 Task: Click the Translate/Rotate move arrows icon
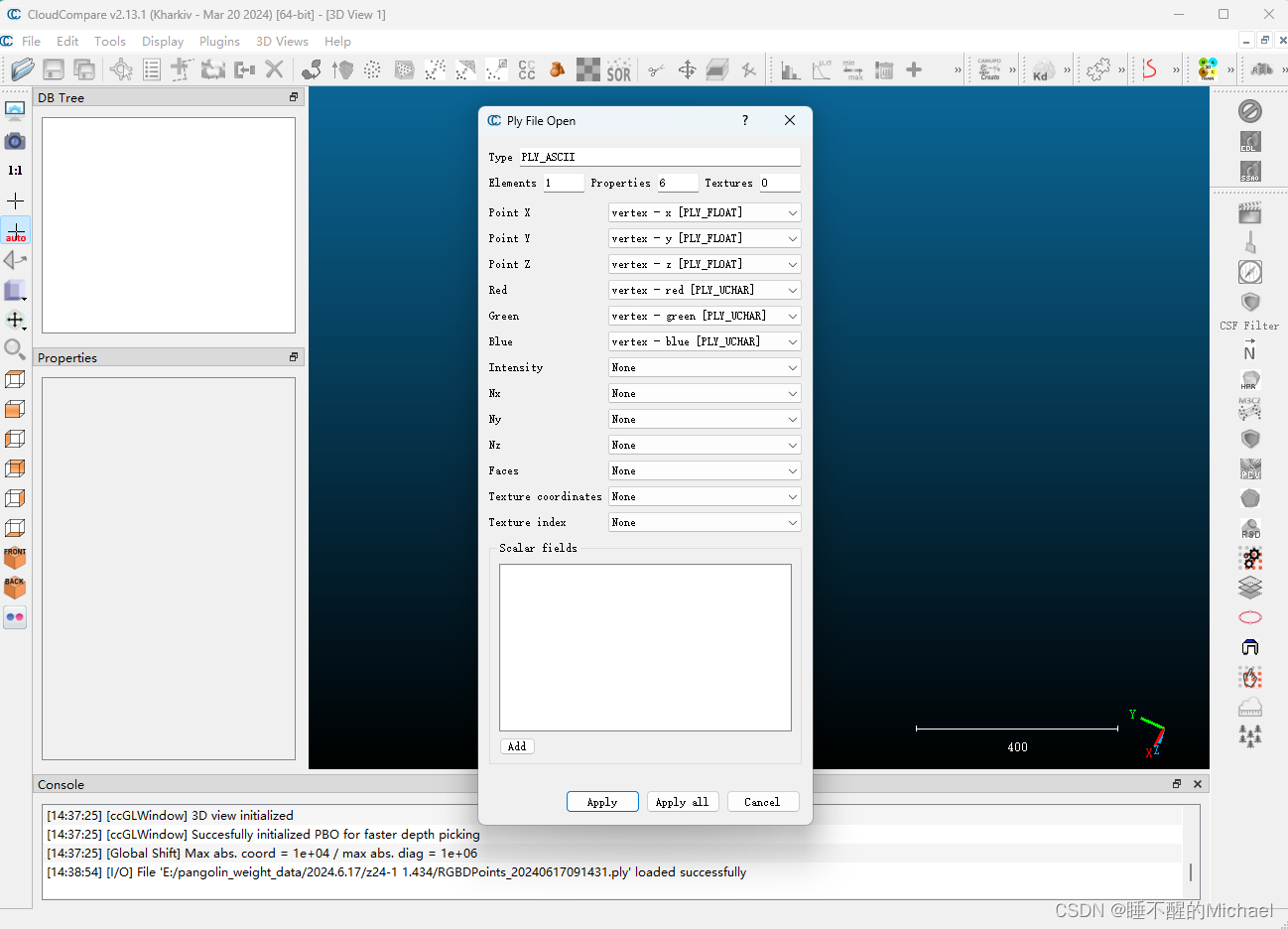click(x=687, y=69)
